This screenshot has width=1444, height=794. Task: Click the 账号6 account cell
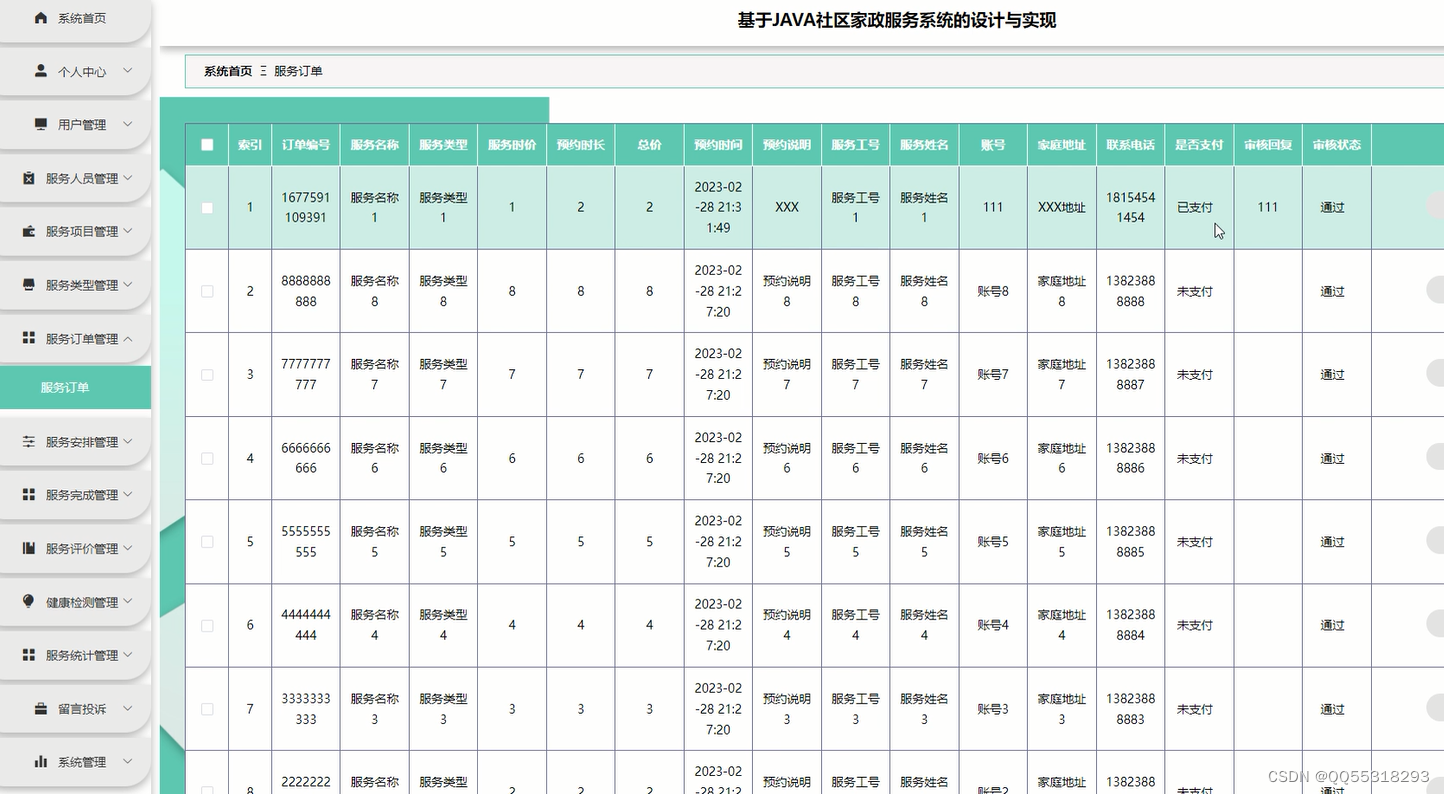[993, 459]
